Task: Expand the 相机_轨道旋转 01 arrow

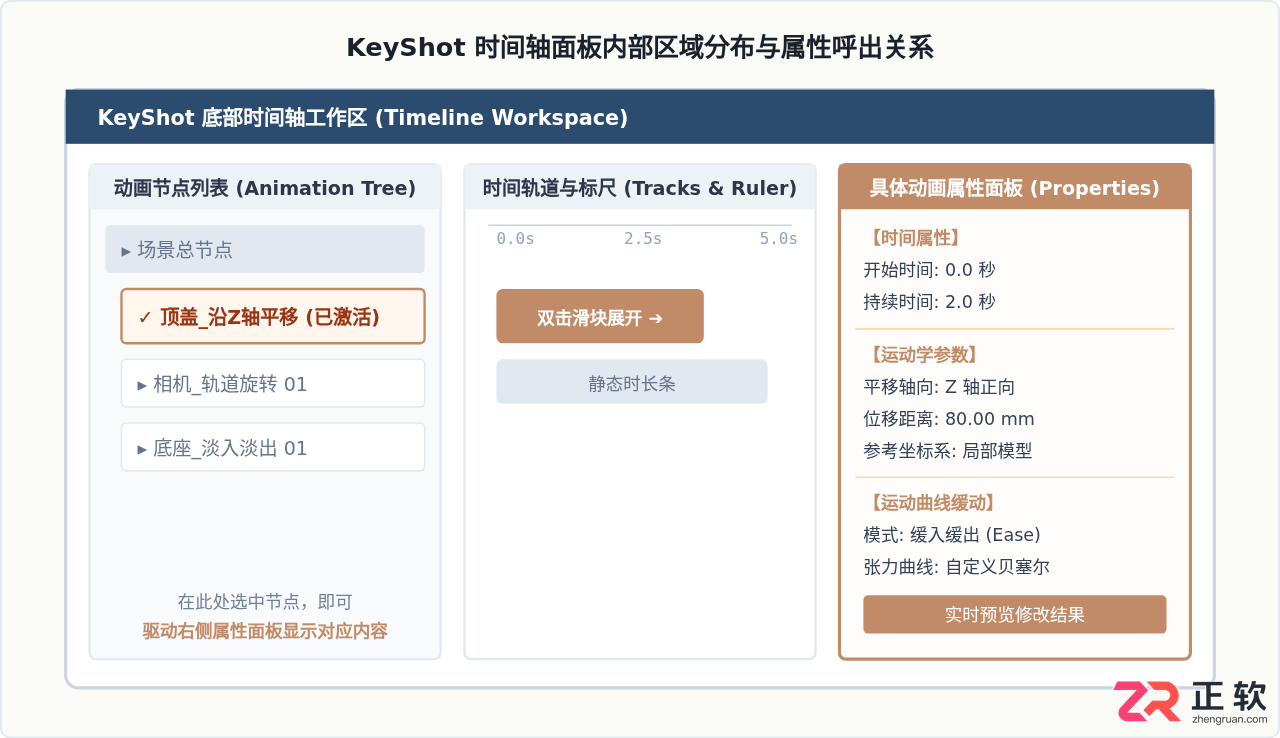Action: (142, 385)
